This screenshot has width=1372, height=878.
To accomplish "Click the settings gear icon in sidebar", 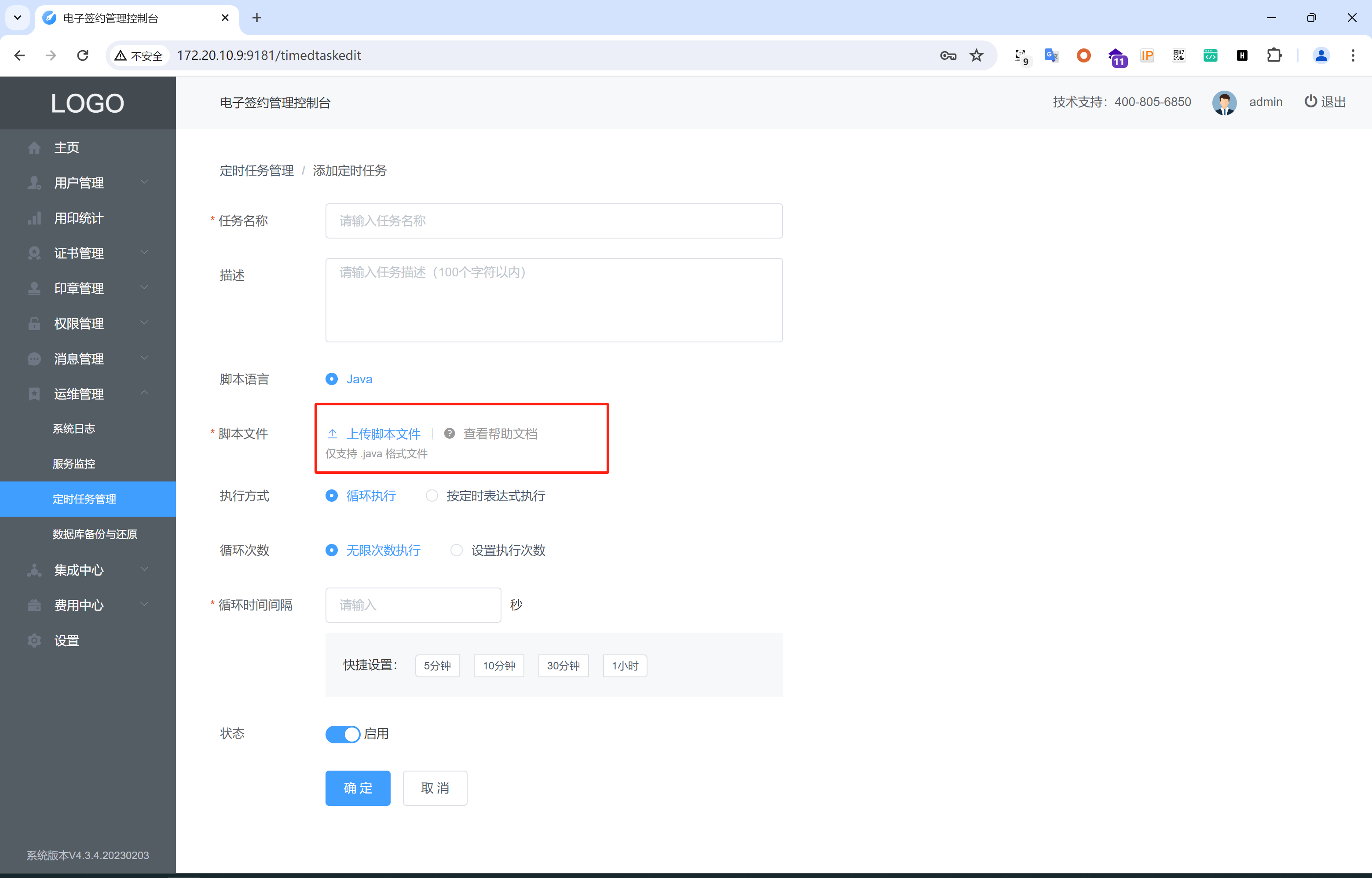I will click(34, 640).
